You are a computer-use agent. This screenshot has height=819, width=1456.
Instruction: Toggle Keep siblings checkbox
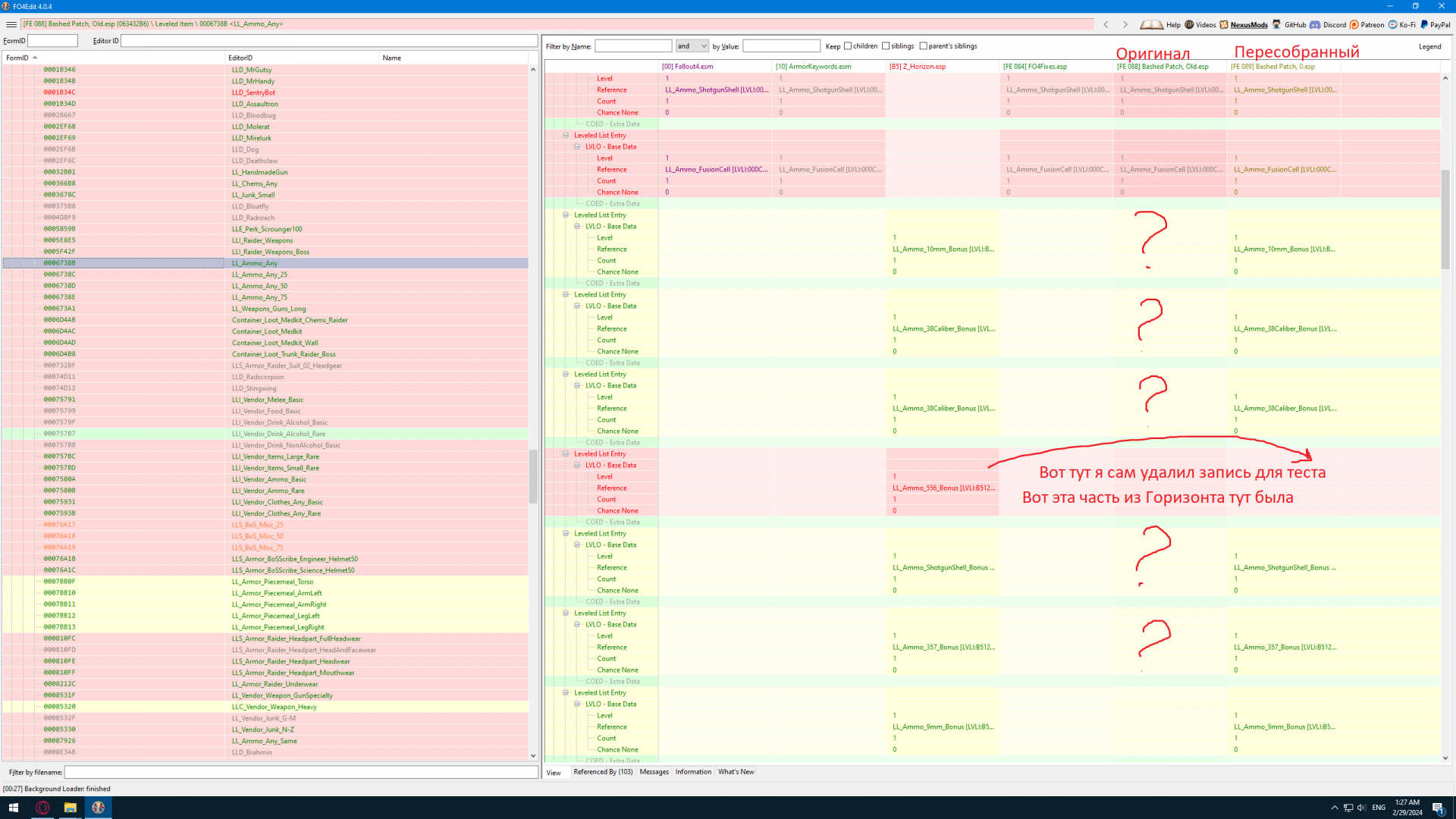click(886, 46)
